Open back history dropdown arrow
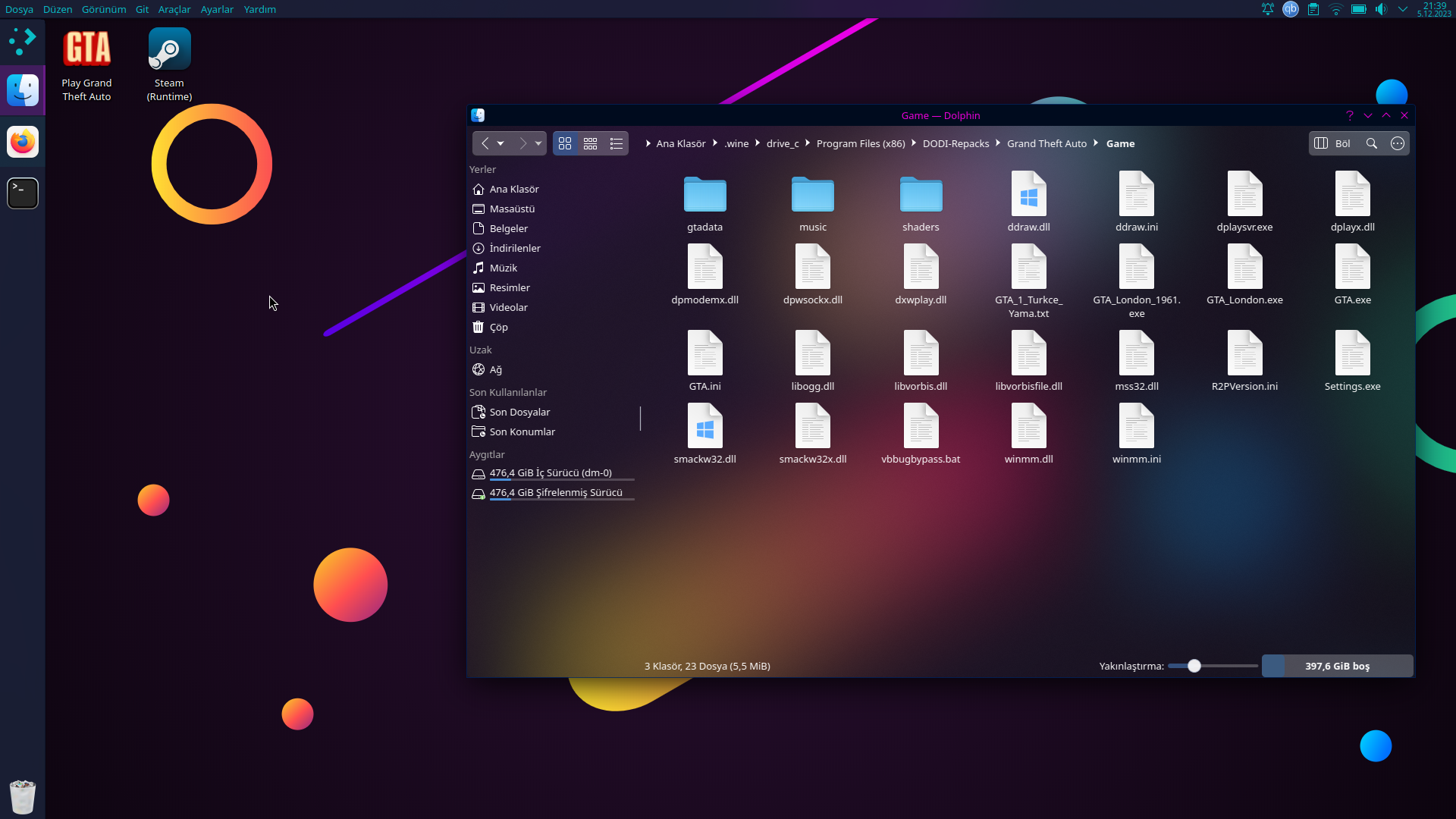This screenshot has width=1456, height=819. [500, 143]
